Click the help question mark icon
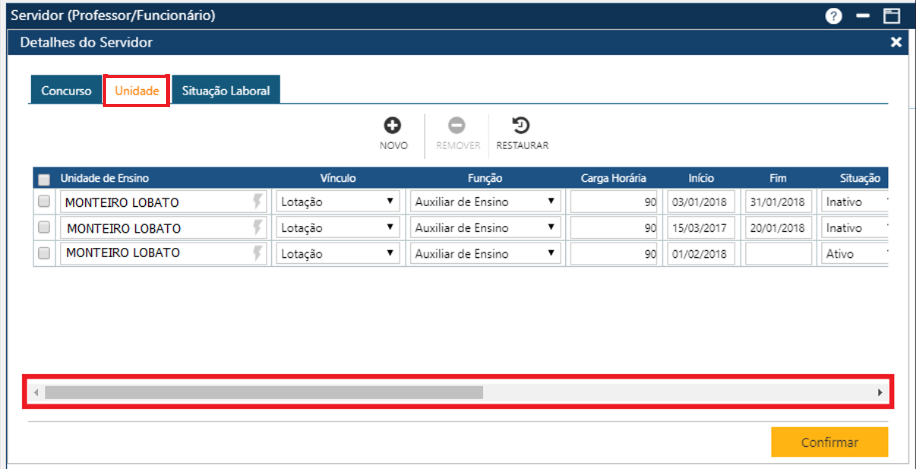This screenshot has height=469, width=916. pyautogui.click(x=833, y=16)
